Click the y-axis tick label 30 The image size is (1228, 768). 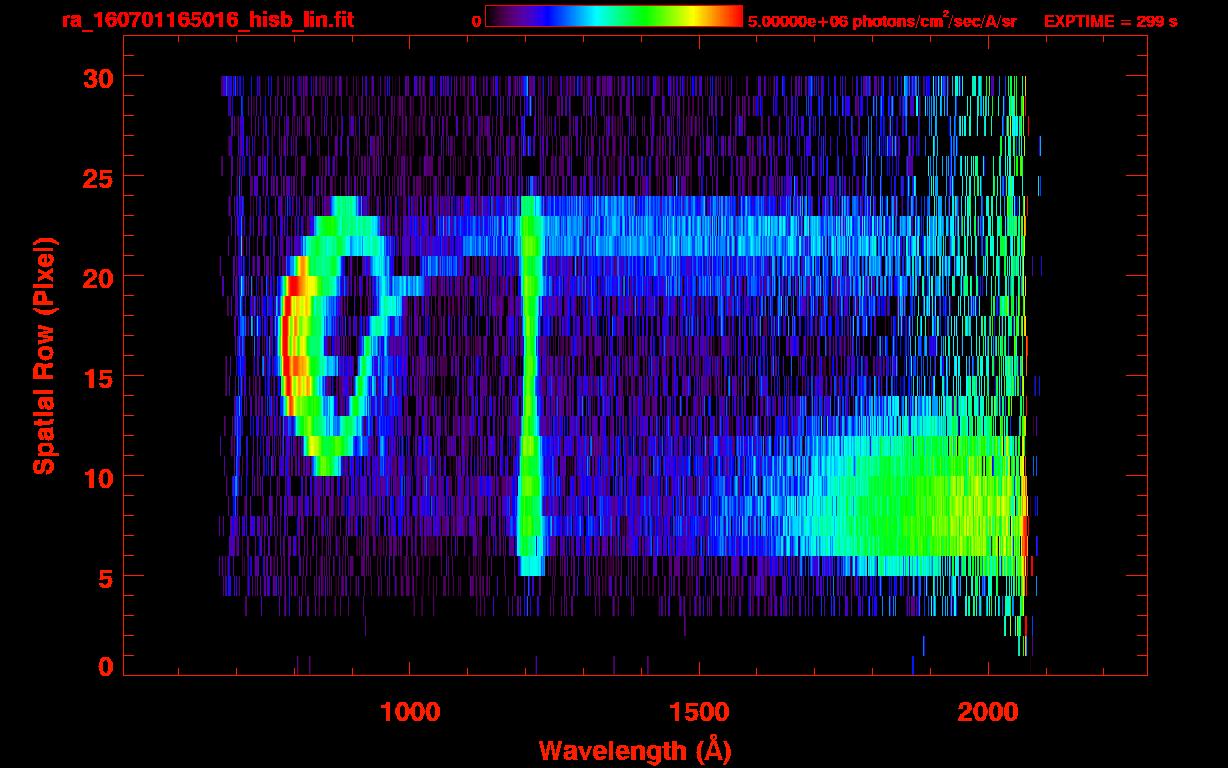(x=96, y=77)
